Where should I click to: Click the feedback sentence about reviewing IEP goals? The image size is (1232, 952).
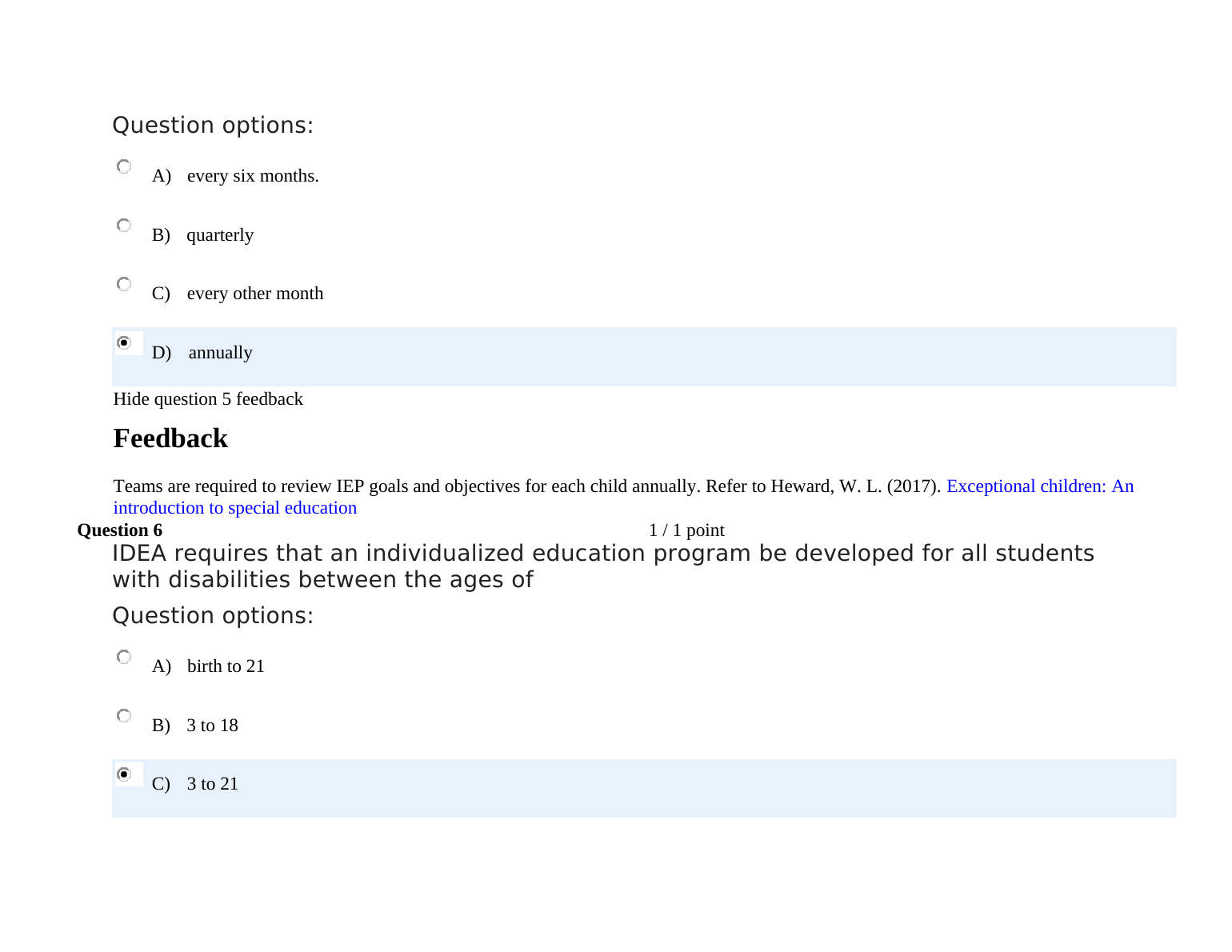[x=526, y=486]
